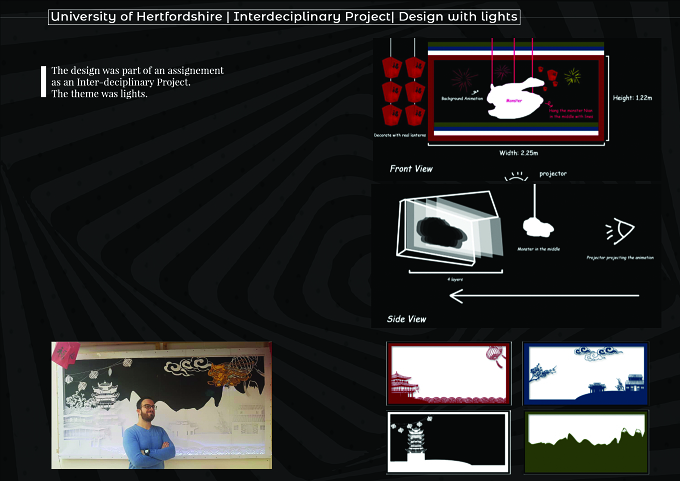Click the Side View label
Viewport: 680px width, 481px height.
(406, 319)
